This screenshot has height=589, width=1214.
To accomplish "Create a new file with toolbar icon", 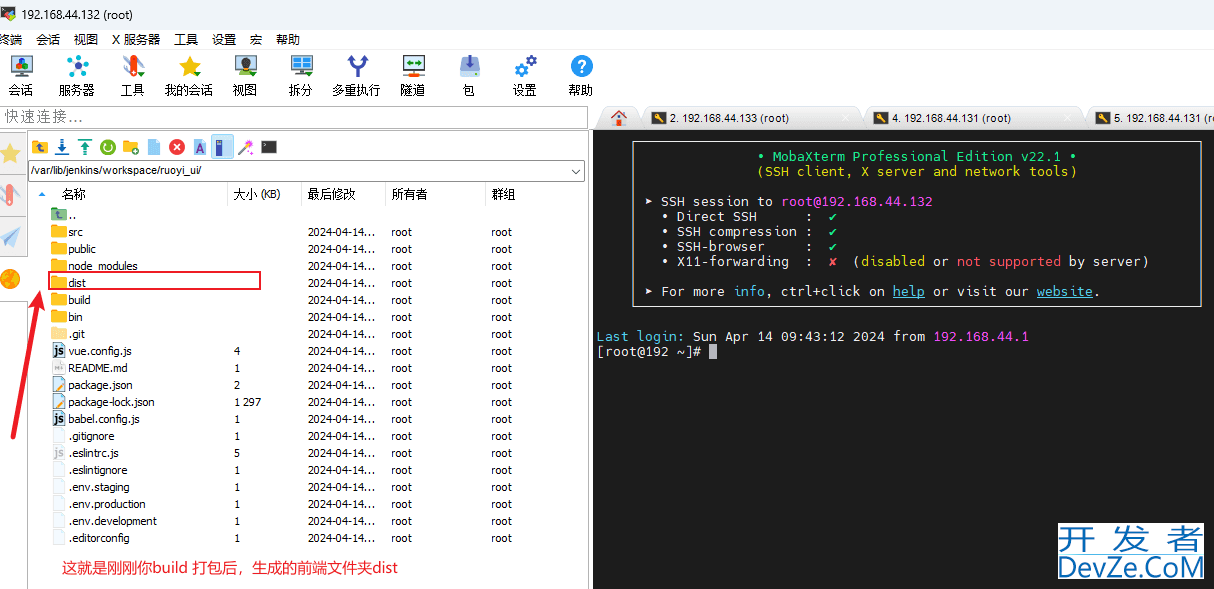I will point(154,147).
